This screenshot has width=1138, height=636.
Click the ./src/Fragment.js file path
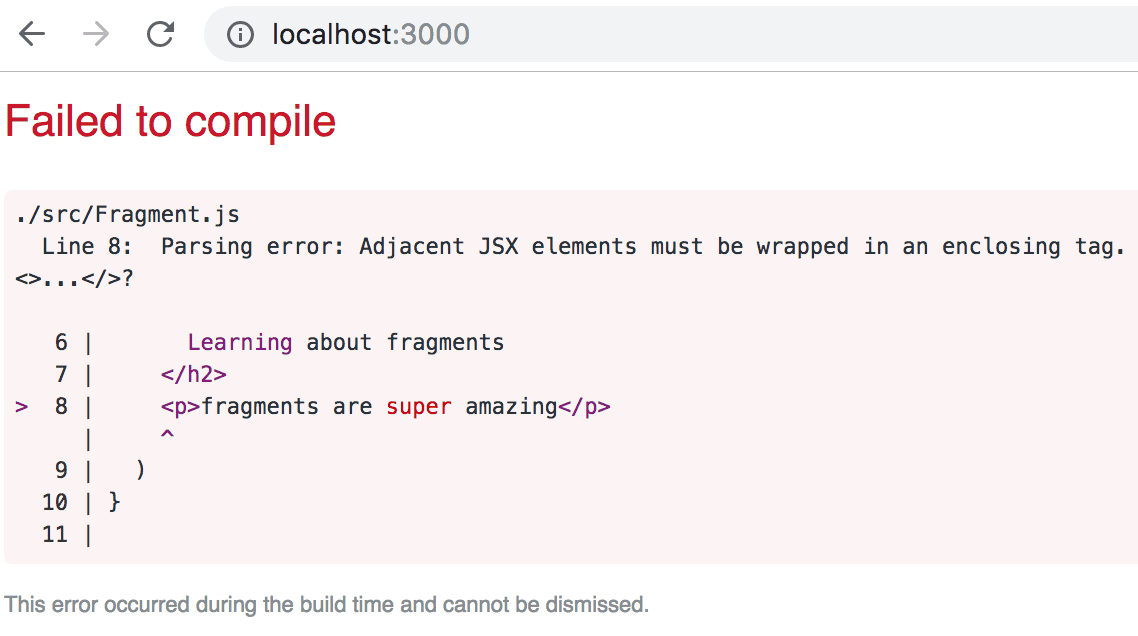pyautogui.click(x=127, y=215)
